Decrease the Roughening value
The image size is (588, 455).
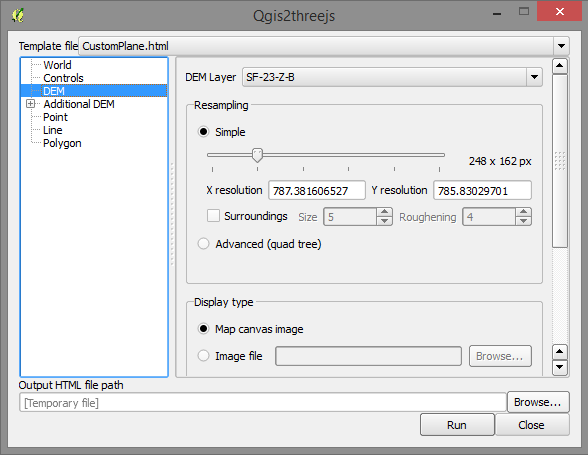click(x=524, y=221)
